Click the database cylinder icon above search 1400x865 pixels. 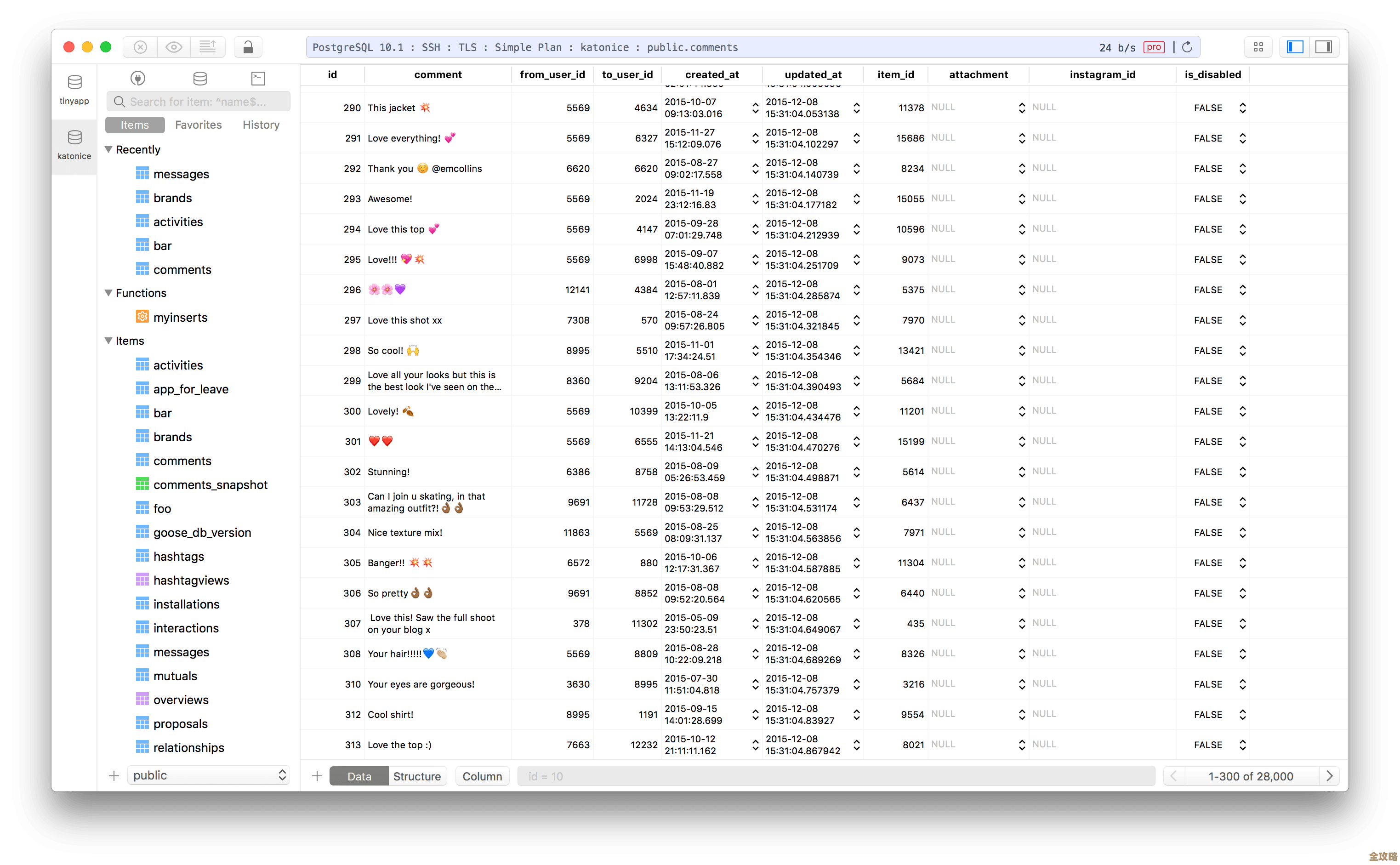(x=199, y=79)
